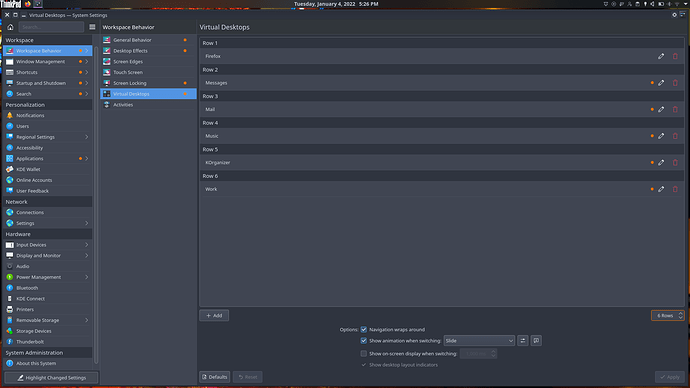Image resolution: width=690 pixels, height=388 pixels.
Task: Select the KOrganizer desktop row
Action: (x=442, y=162)
